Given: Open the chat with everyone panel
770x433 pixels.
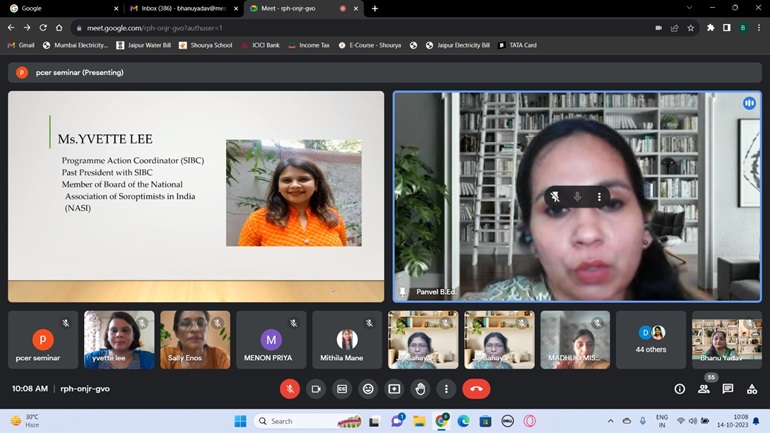Looking at the screenshot, I should 727,389.
